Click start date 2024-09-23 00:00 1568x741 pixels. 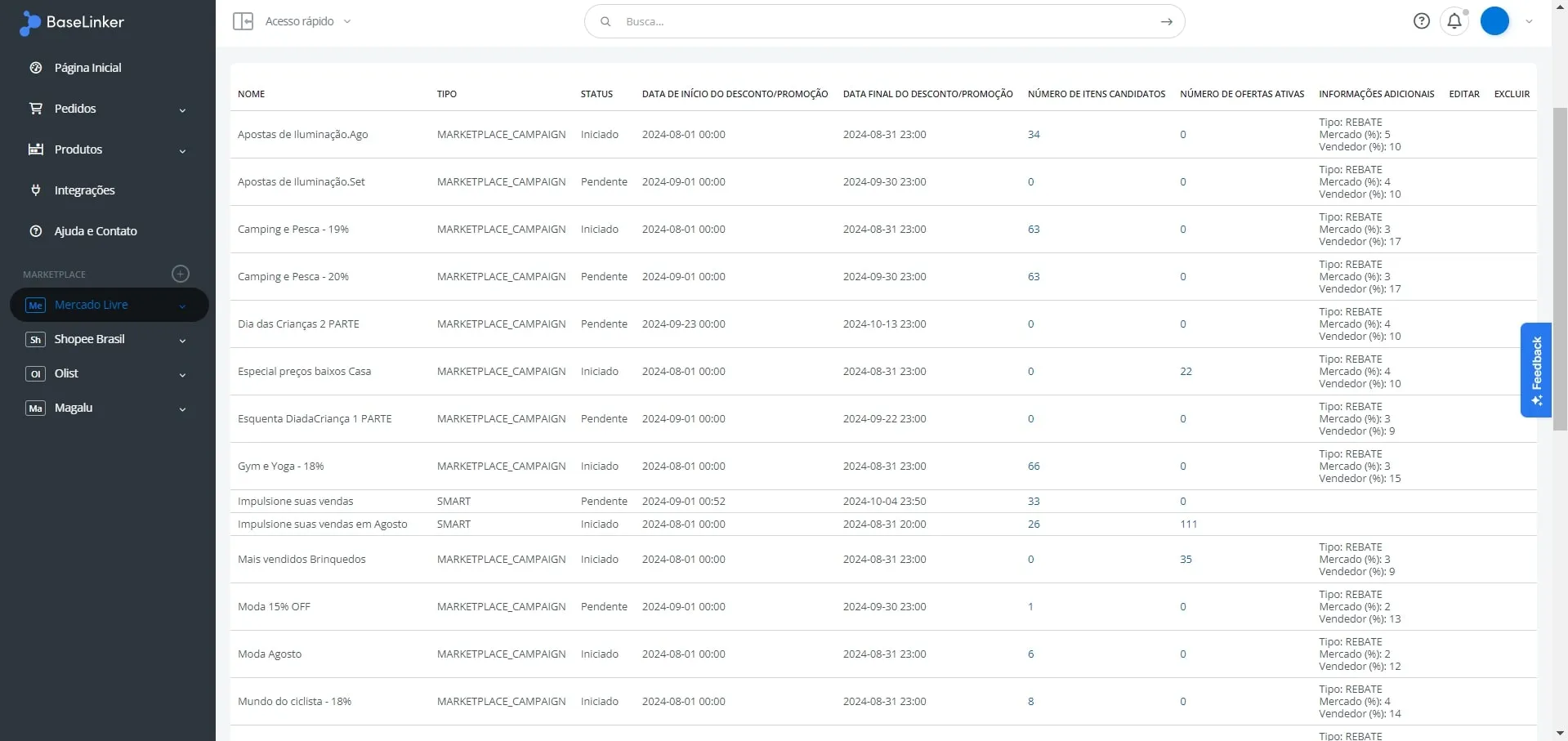[x=683, y=324]
